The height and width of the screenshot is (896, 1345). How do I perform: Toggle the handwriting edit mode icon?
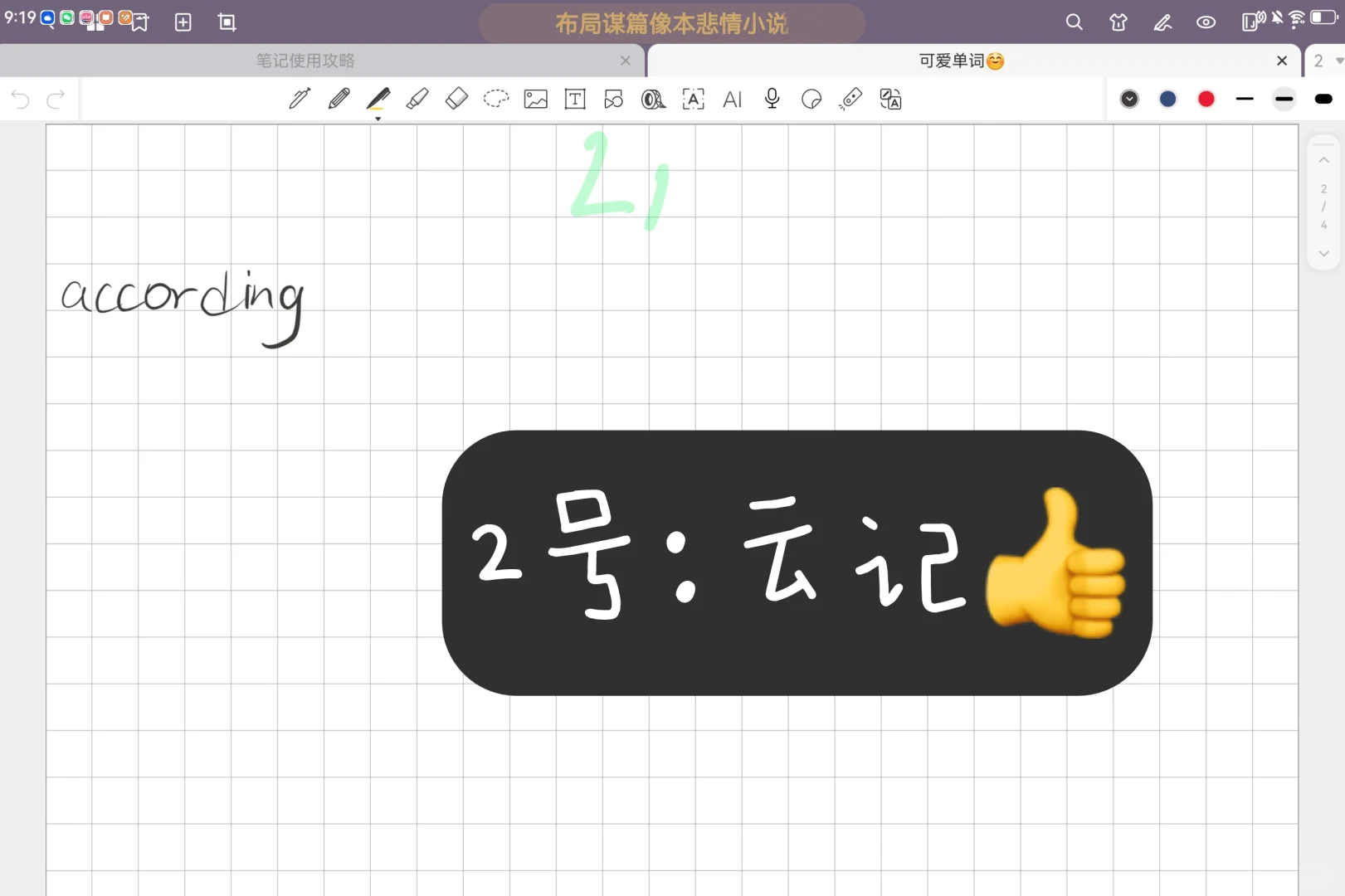(1162, 22)
